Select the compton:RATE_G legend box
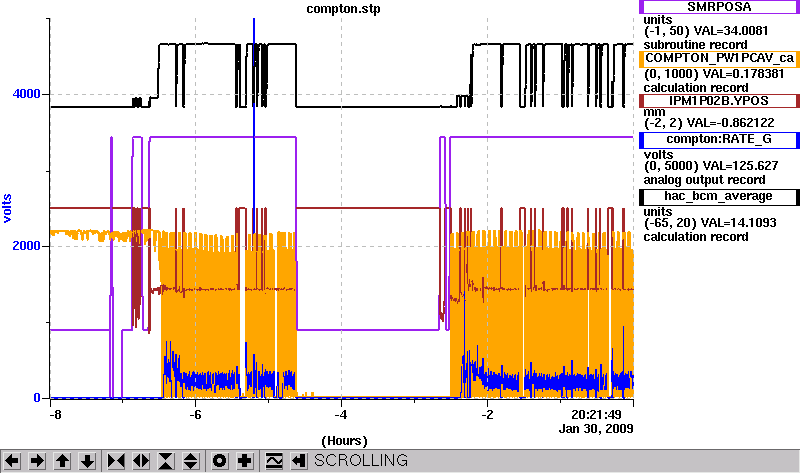Screen dimensions: 800x473 pos(719,139)
